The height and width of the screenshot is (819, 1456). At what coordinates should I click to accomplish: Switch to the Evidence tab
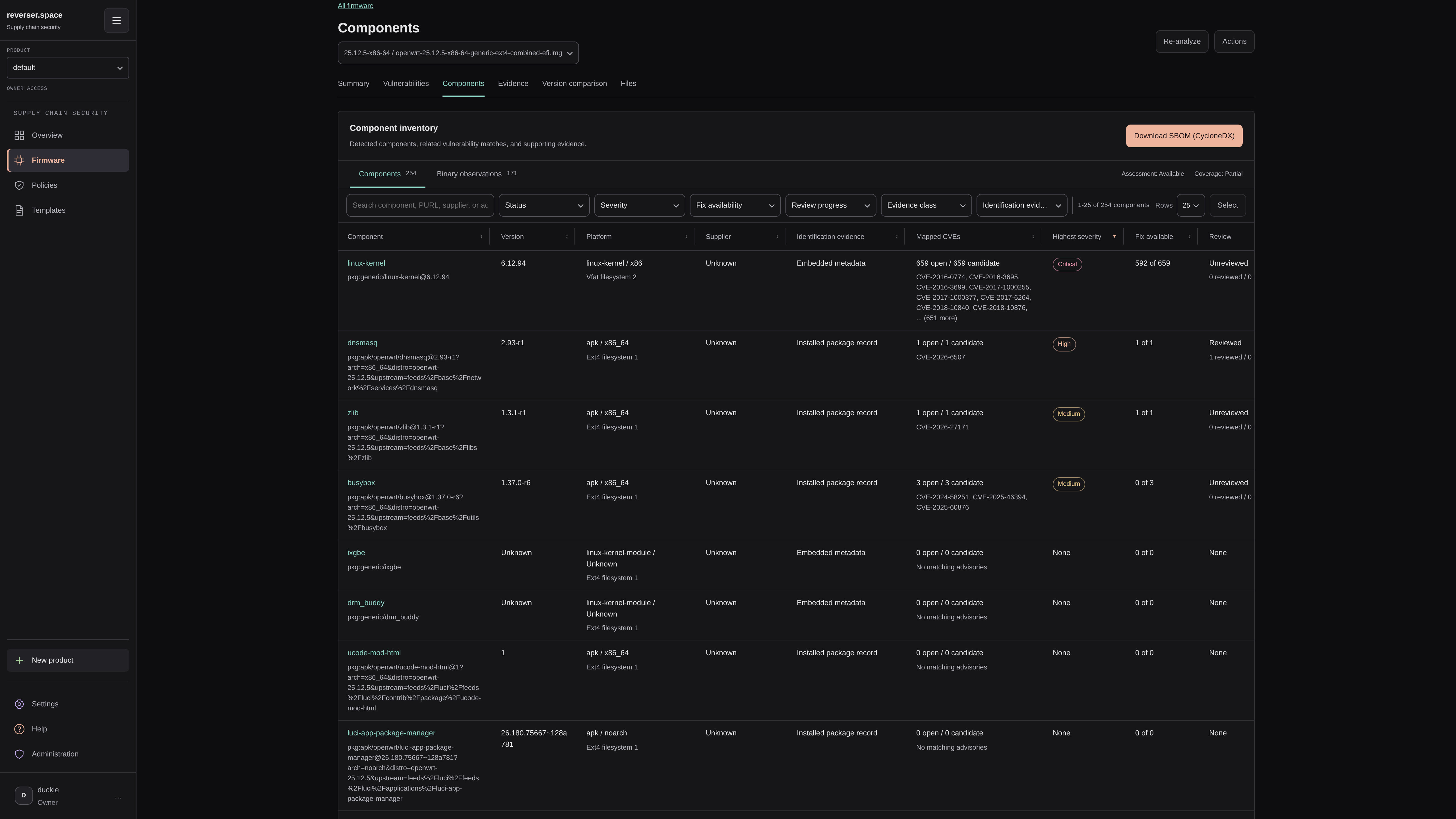click(513, 84)
